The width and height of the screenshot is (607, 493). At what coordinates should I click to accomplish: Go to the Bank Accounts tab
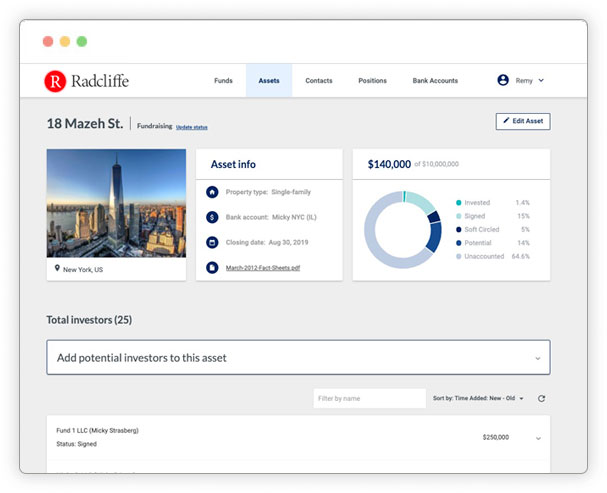[435, 80]
